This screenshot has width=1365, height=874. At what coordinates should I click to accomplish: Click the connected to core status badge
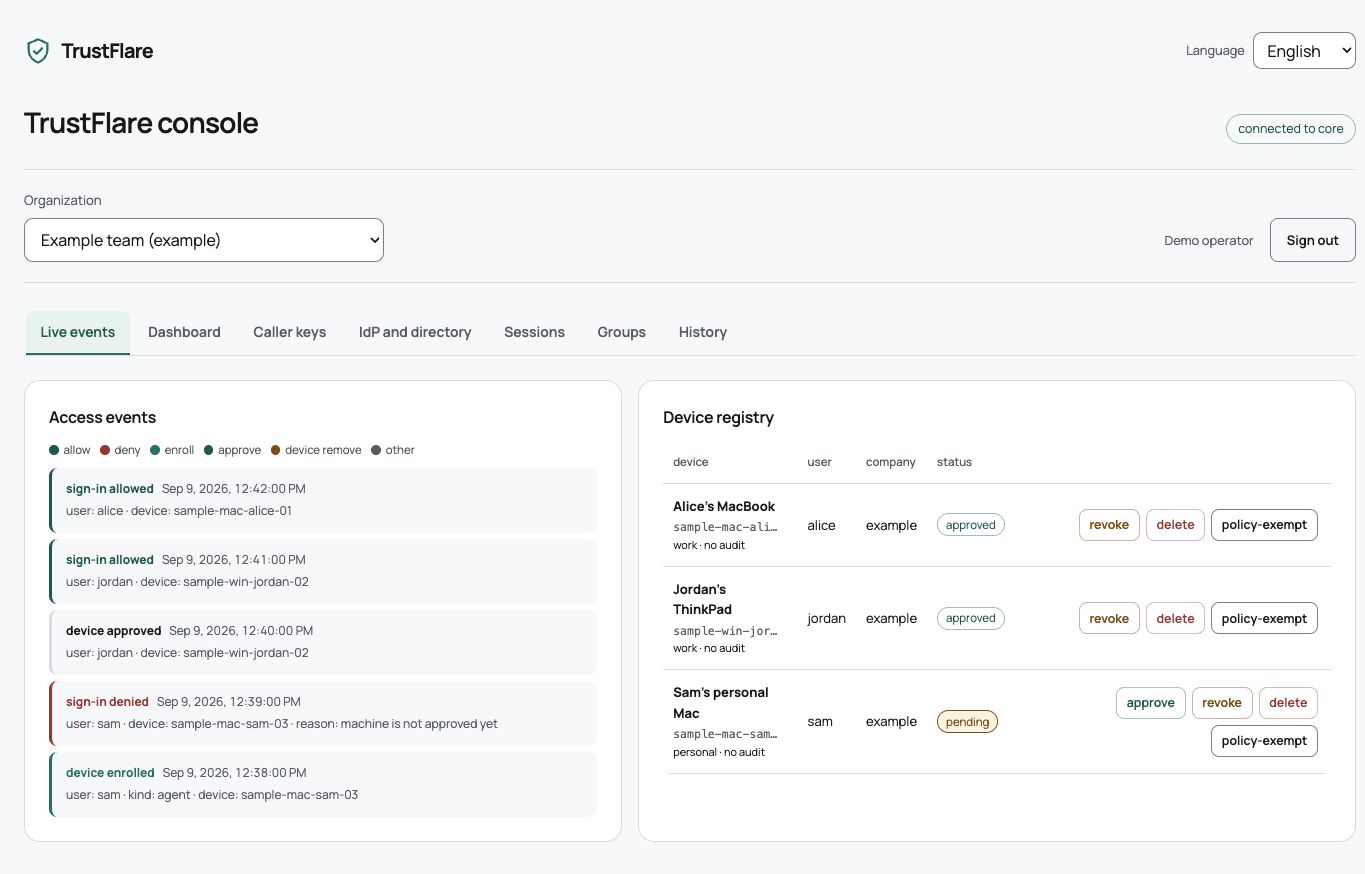pyautogui.click(x=1291, y=129)
